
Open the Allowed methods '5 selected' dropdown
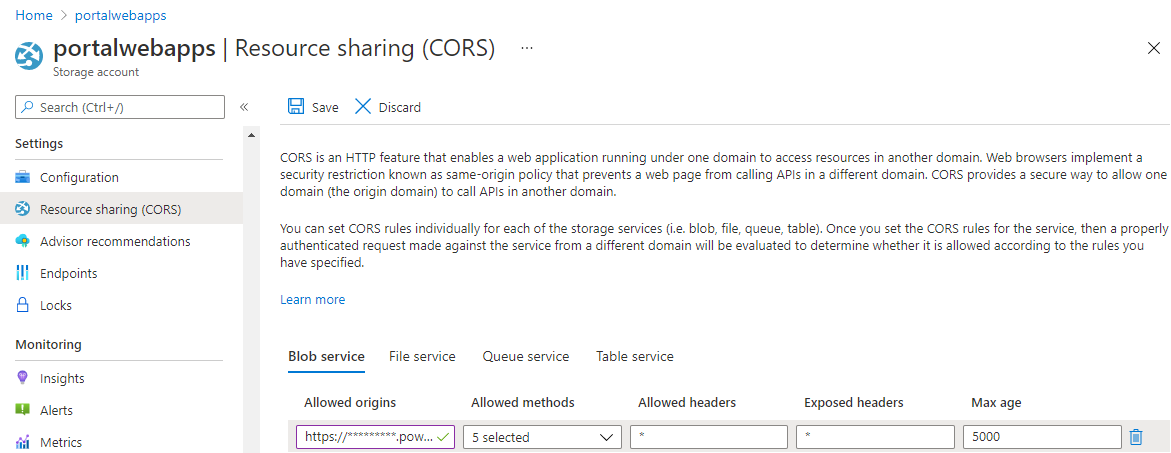(x=542, y=437)
